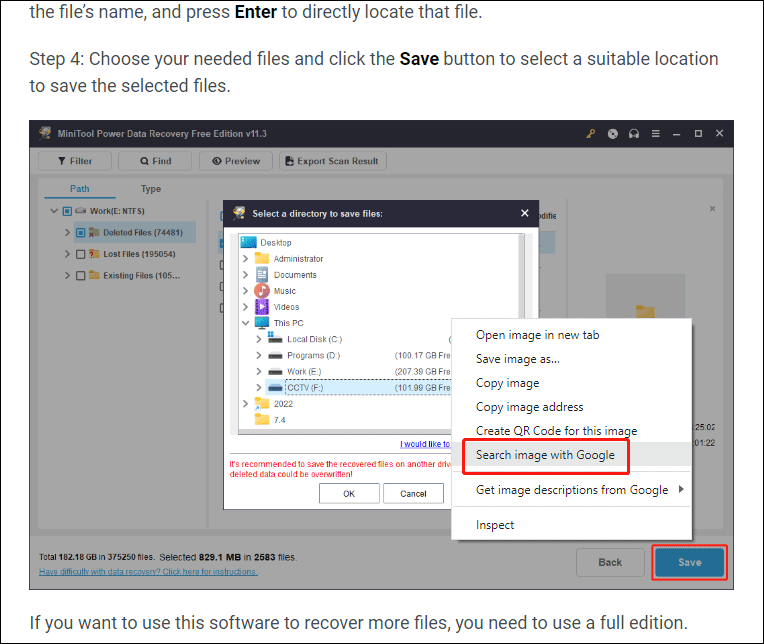Viewport: 764px width, 644px height.
Task: Expand the Administrator folder
Action: pyautogui.click(x=246, y=259)
